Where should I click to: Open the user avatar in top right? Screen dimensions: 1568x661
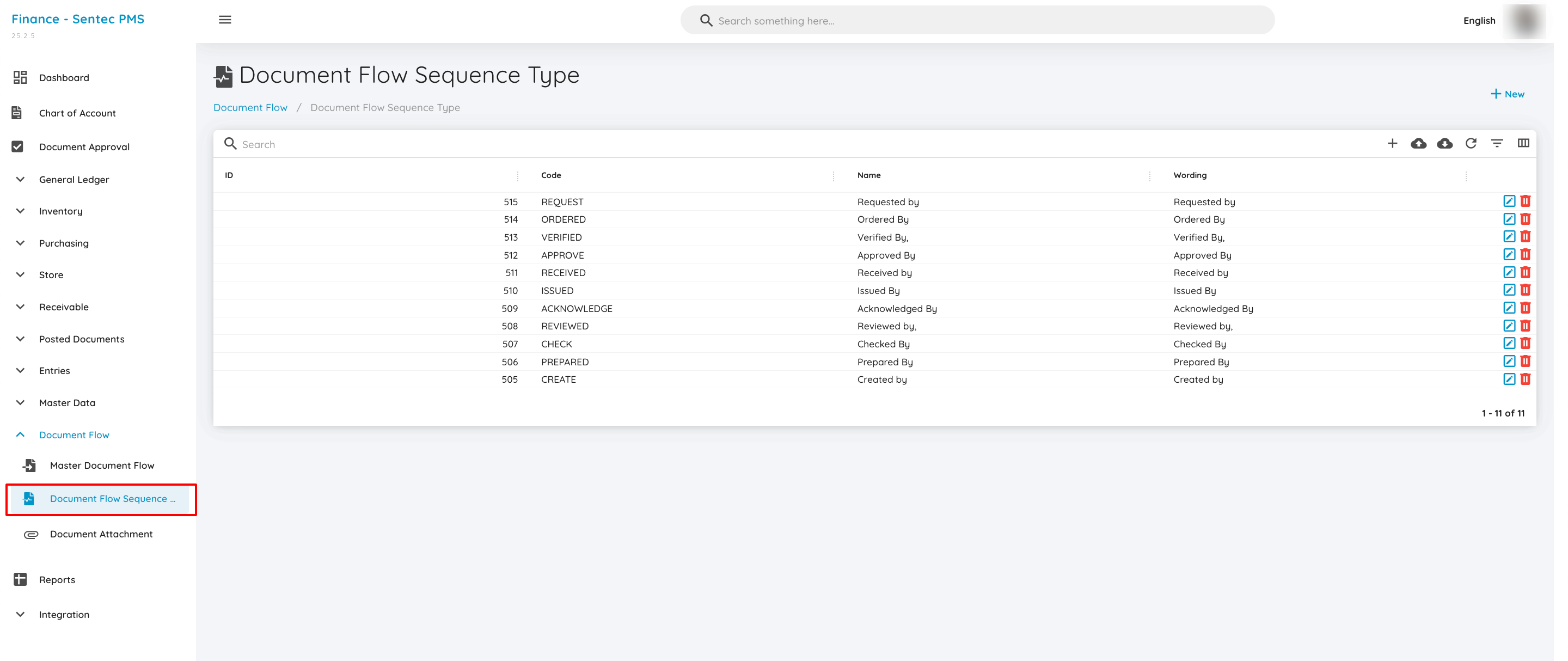[x=1524, y=21]
